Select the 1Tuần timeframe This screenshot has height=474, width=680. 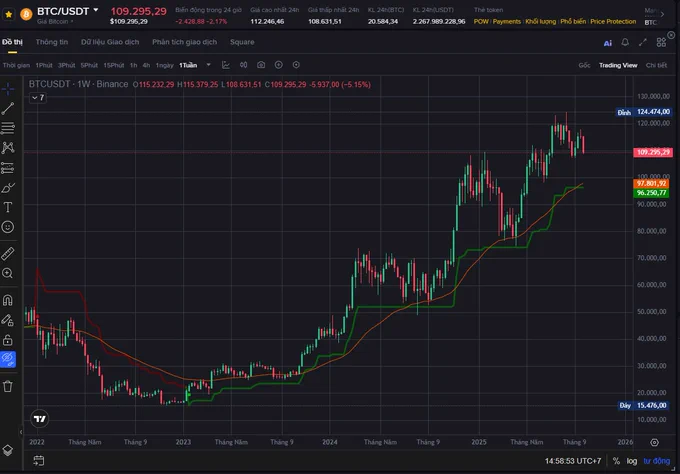(188, 65)
